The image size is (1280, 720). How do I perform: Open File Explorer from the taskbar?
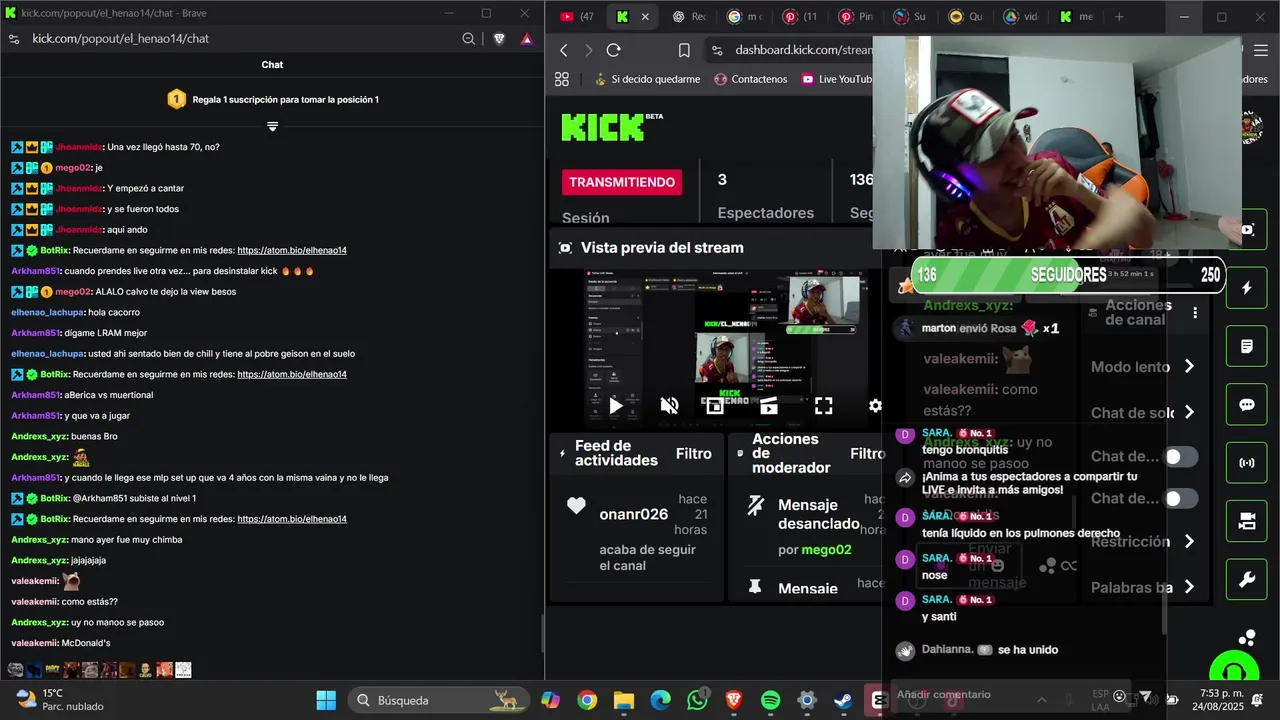coord(623,700)
